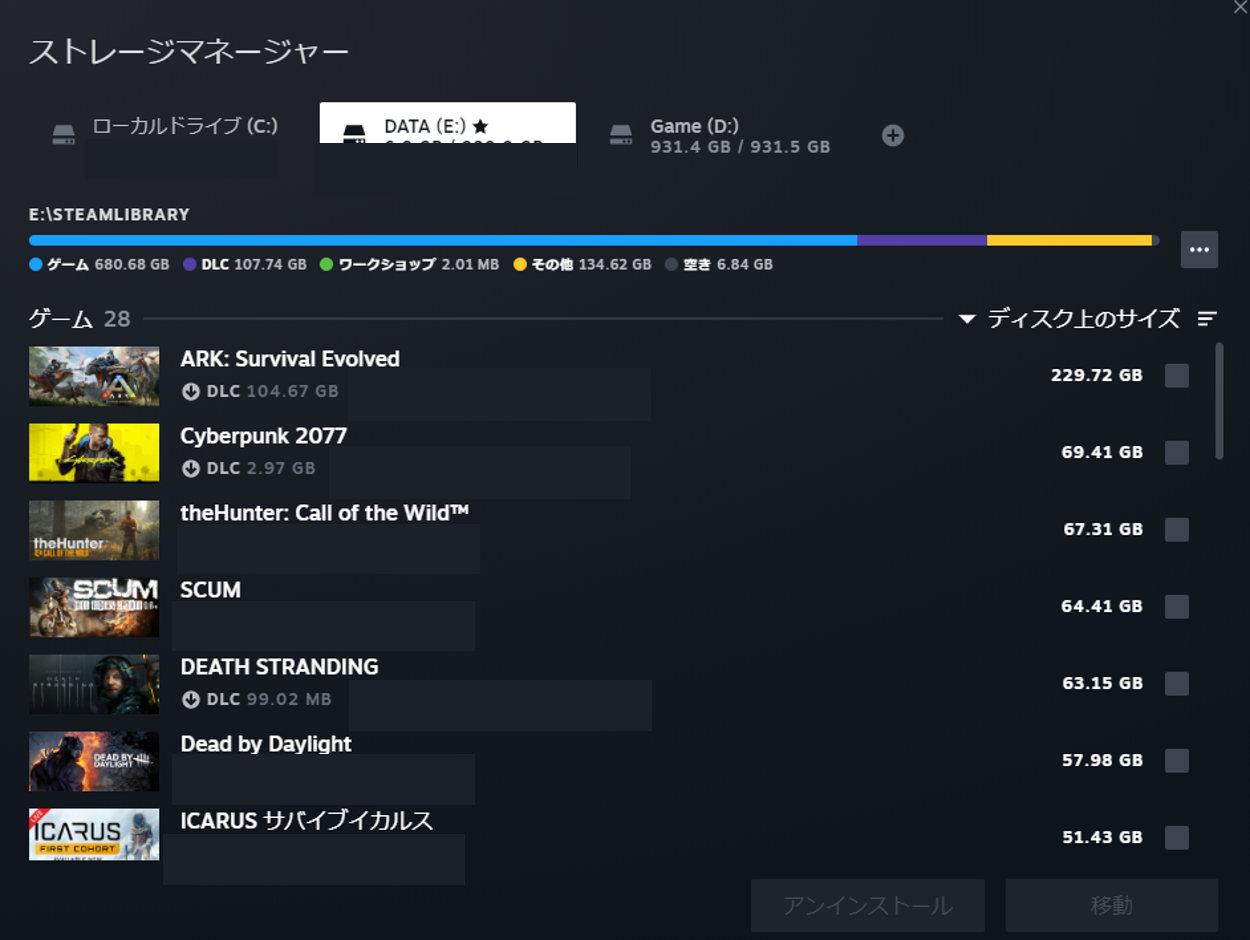Click the DLC 2.97 GB label
Image resolution: width=1250 pixels, height=940 pixels.
[x=261, y=468]
